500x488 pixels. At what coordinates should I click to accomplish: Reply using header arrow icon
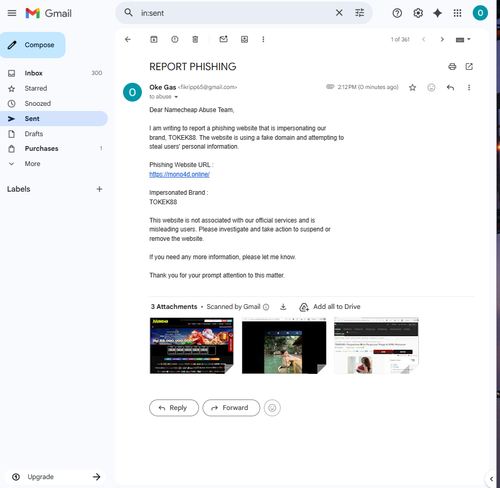[450, 87]
